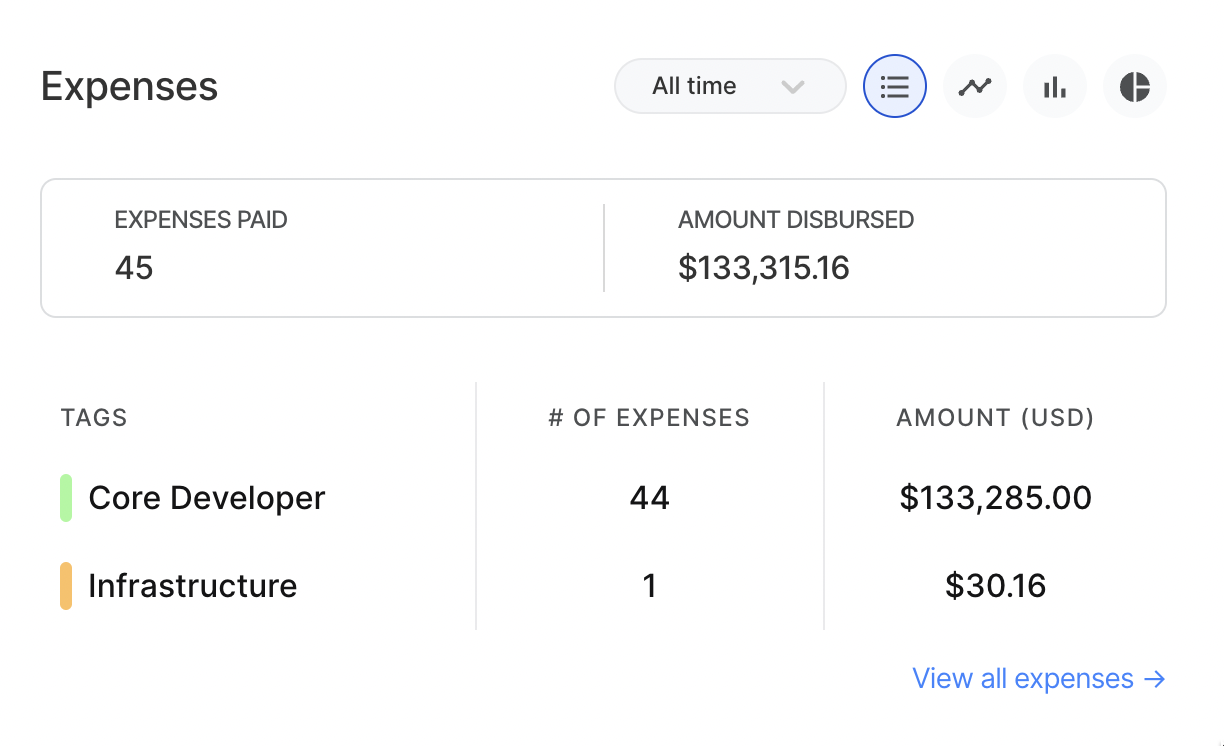
Task: Sort by the AMOUNT (USD) column
Action: click(x=995, y=418)
